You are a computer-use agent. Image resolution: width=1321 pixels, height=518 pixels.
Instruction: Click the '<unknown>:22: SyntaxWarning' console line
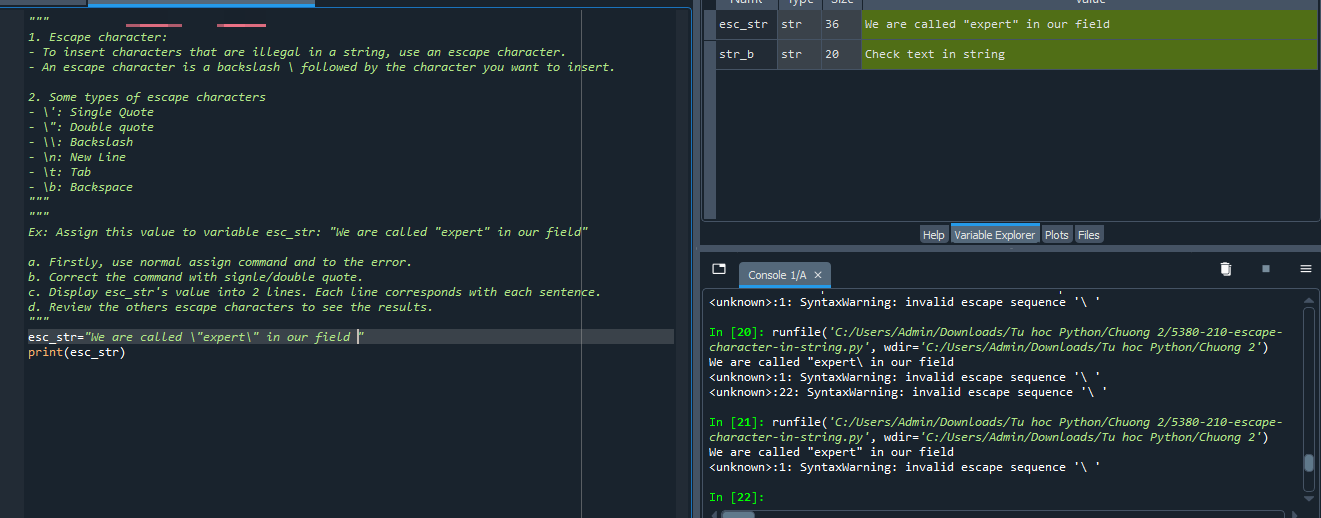(x=908, y=392)
